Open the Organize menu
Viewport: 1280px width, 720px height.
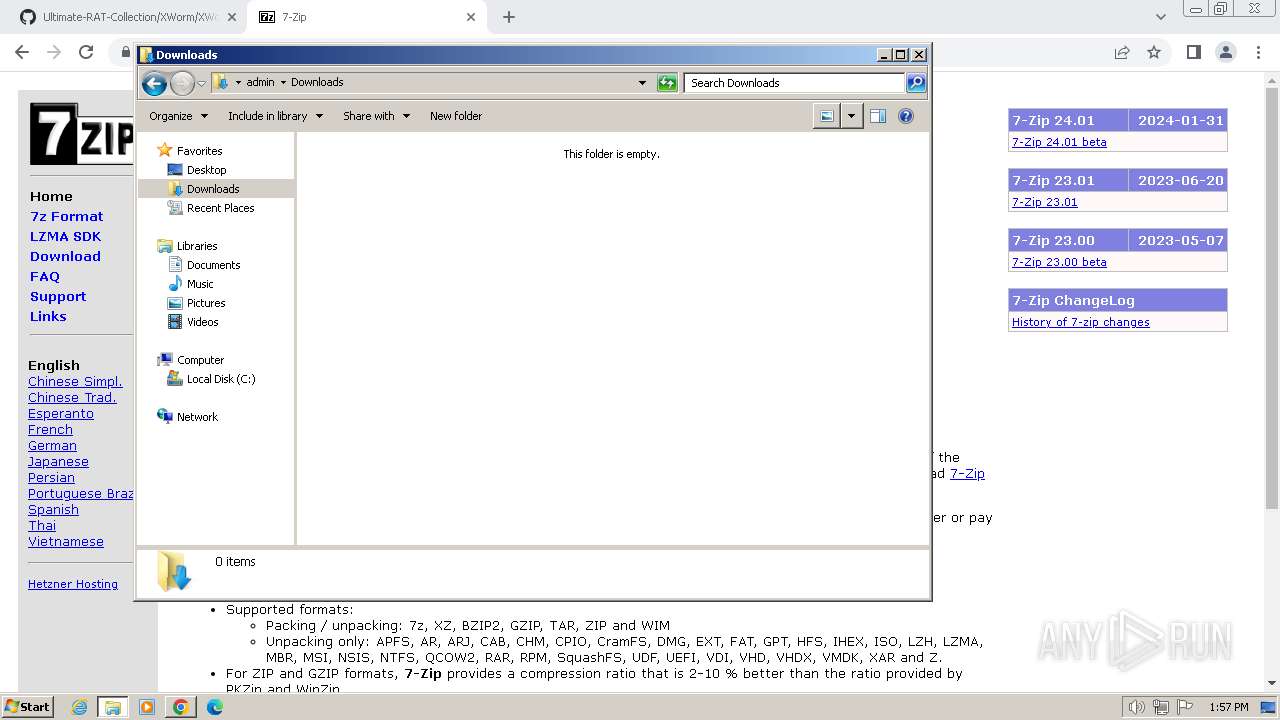[x=178, y=116]
